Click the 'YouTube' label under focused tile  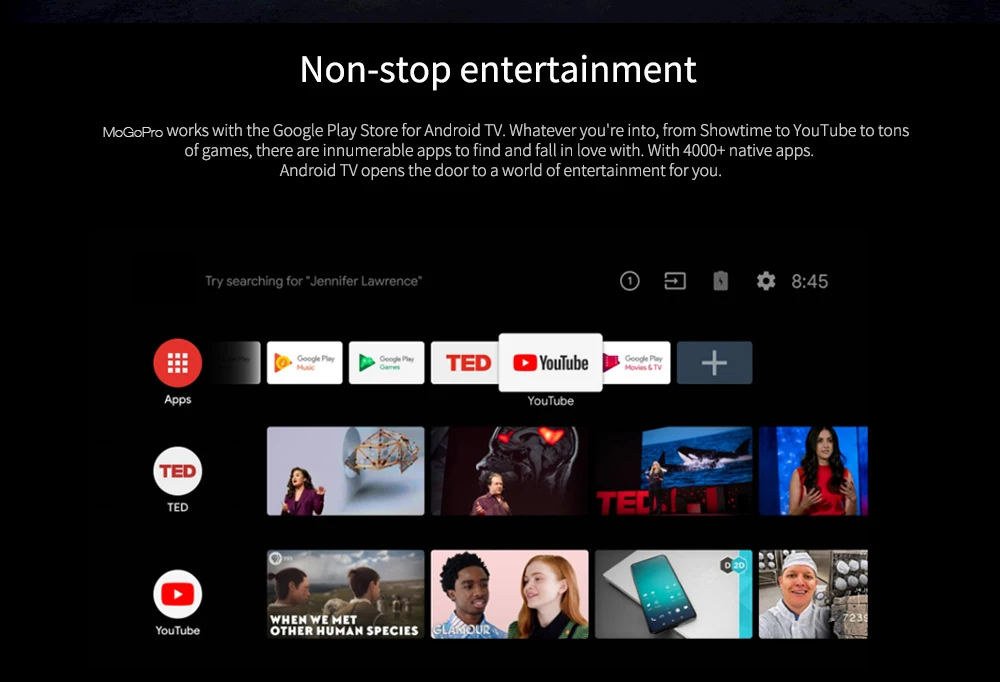click(550, 401)
